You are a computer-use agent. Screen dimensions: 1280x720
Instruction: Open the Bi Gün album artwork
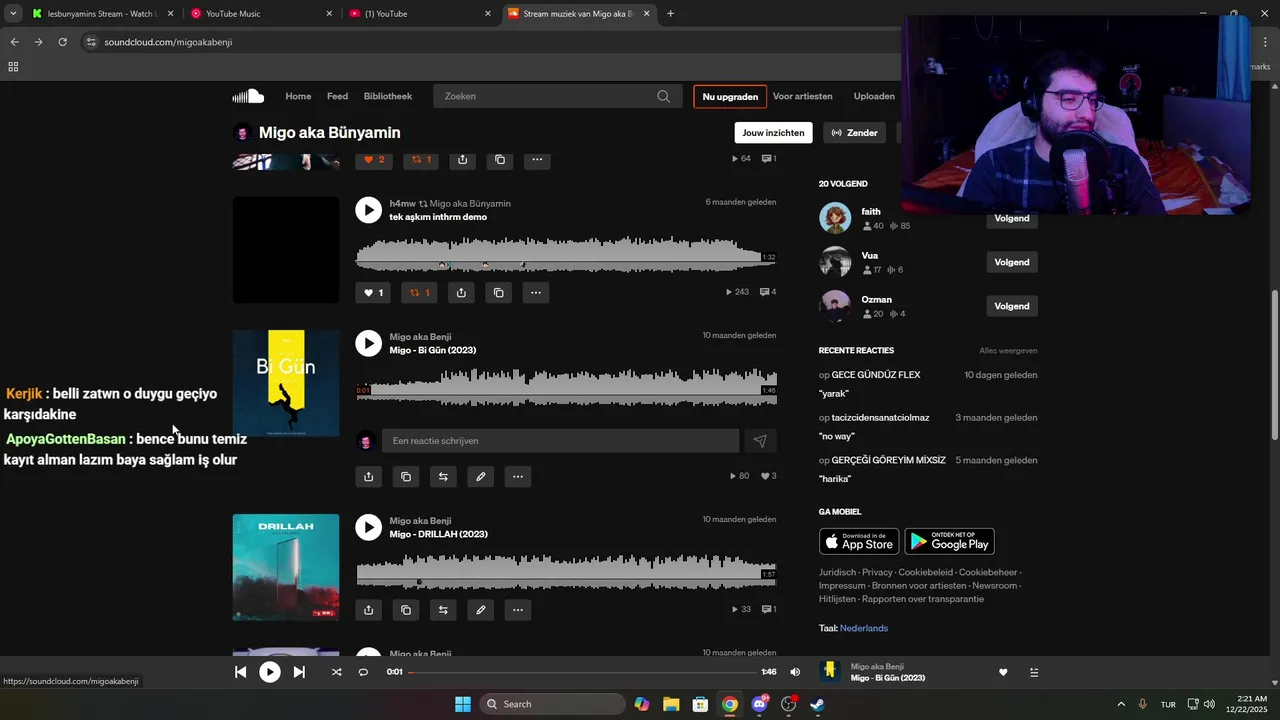pos(286,383)
